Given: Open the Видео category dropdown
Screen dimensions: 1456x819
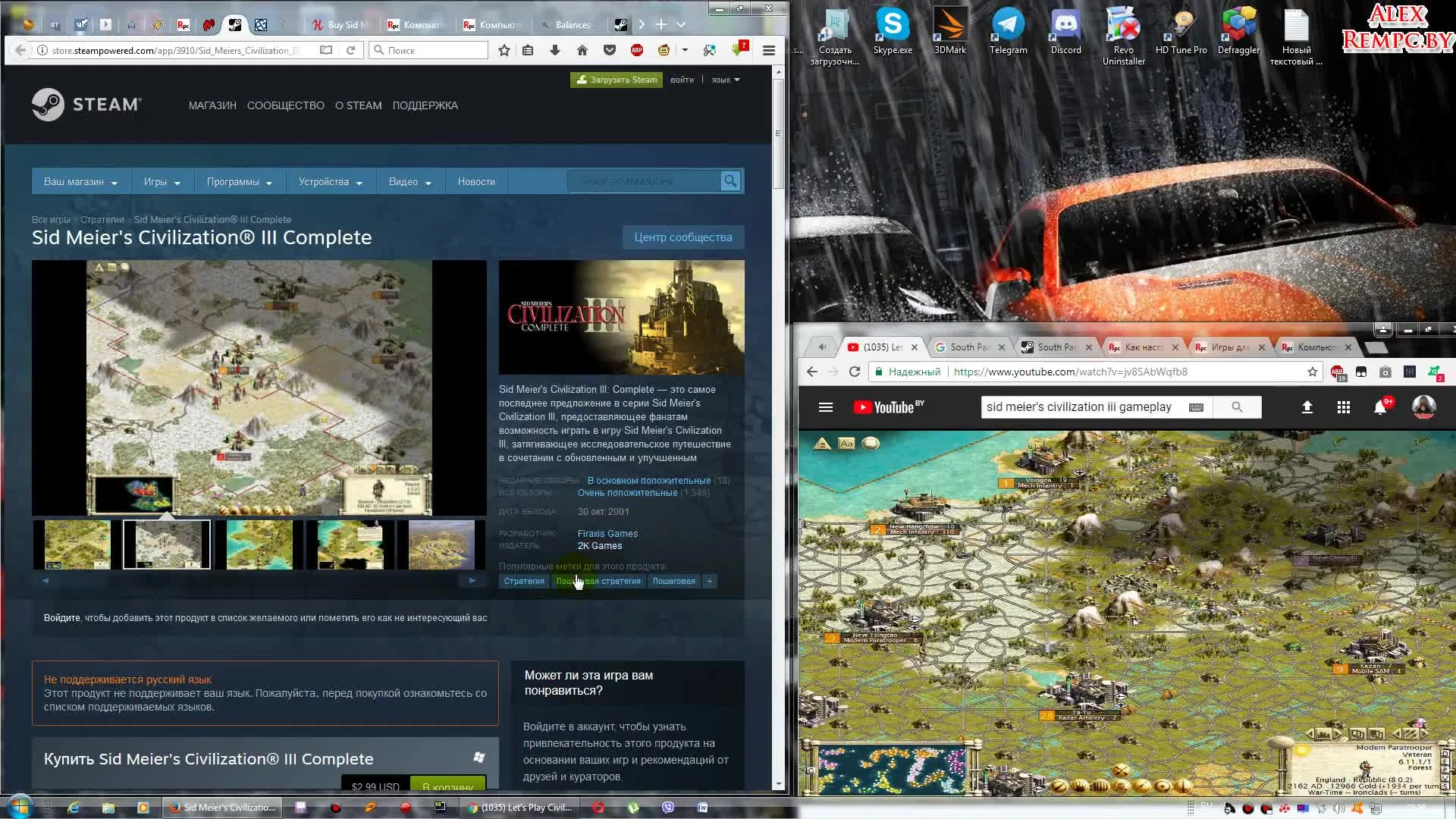Looking at the screenshot, I should point(408,181).
